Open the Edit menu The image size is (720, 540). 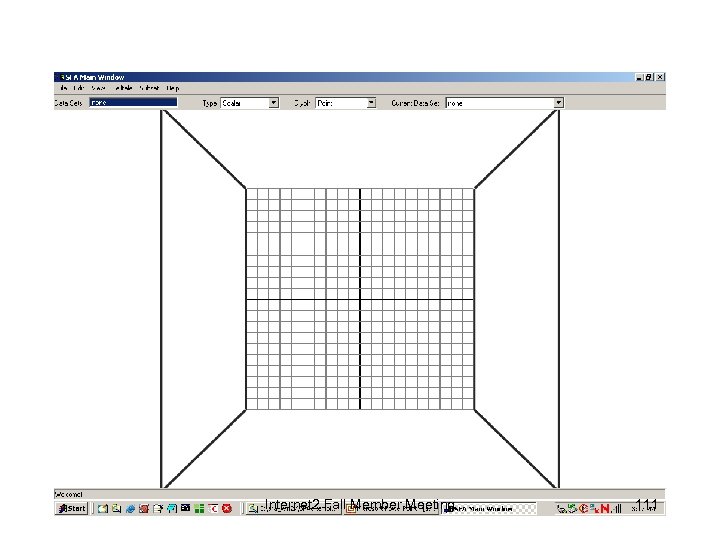point(79,88)
